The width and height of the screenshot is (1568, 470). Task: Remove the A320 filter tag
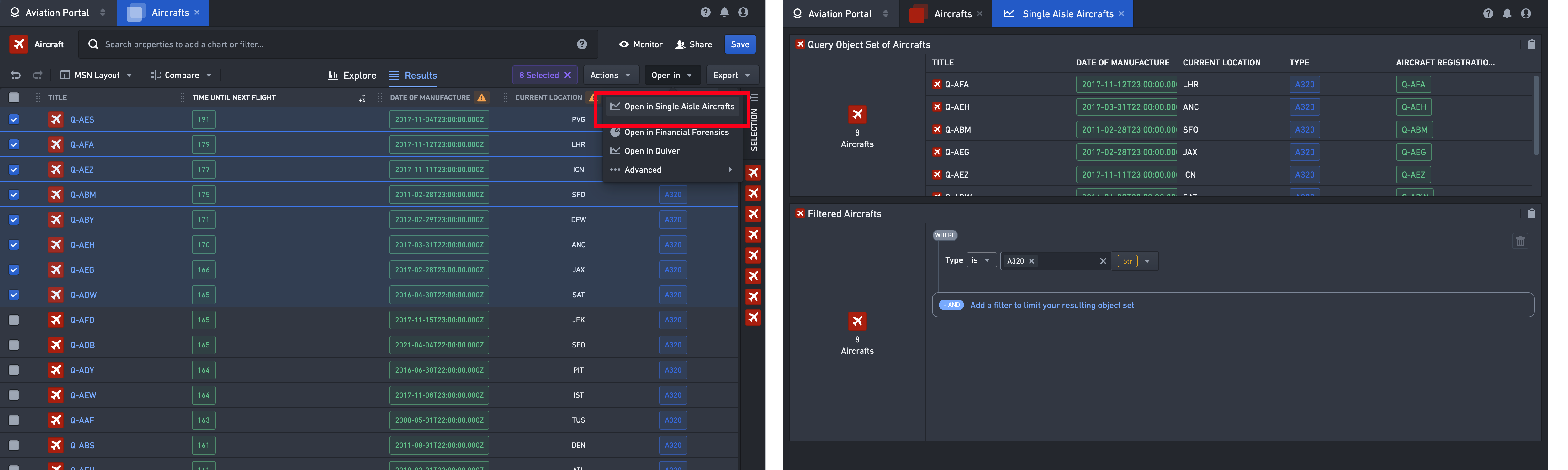[1032, 261]
